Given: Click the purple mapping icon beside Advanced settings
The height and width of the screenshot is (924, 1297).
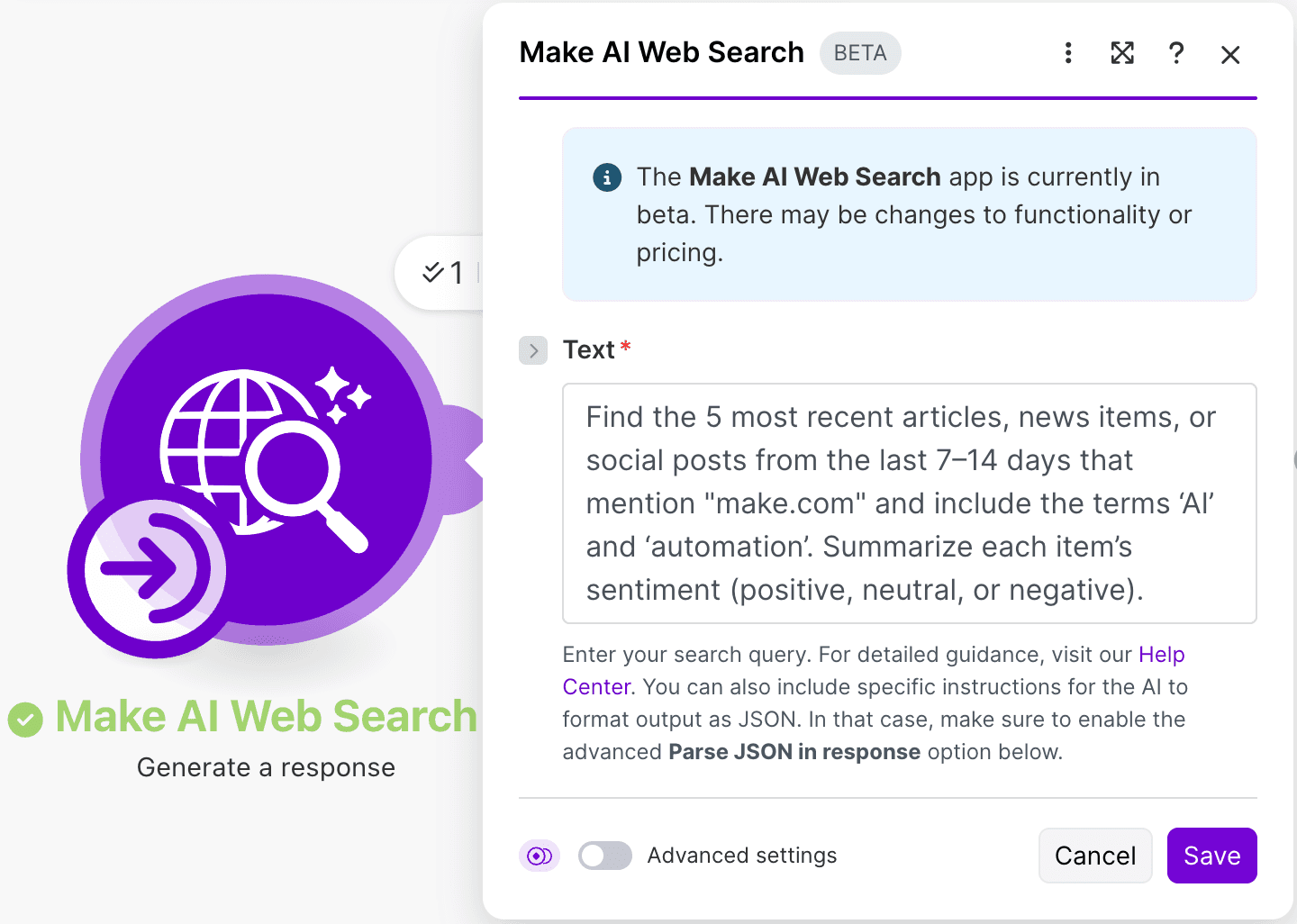Looking at the screenshot, I should pyautogui.click(x=539, y=856).
